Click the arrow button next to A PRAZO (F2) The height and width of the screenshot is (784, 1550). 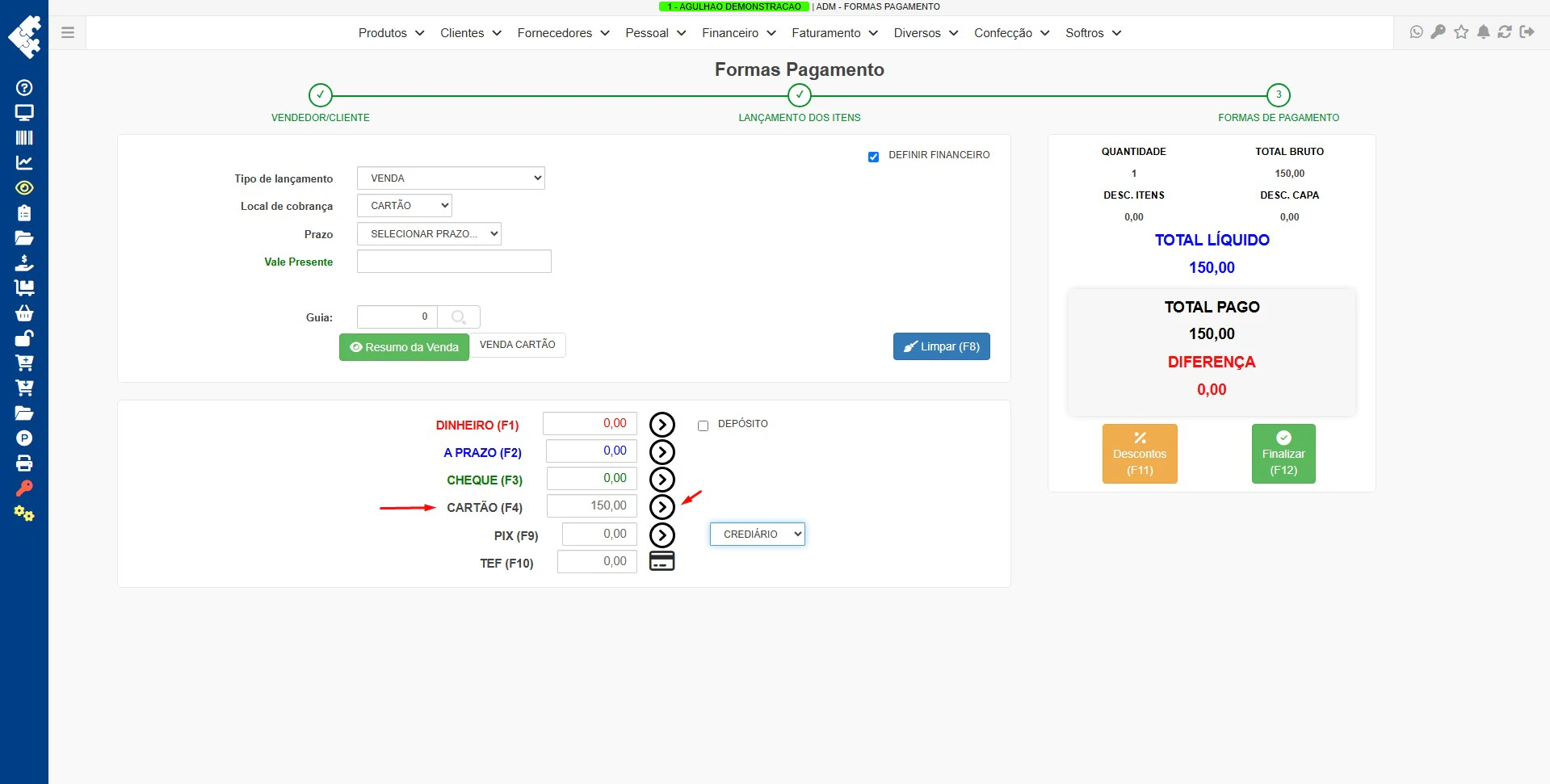662,452
